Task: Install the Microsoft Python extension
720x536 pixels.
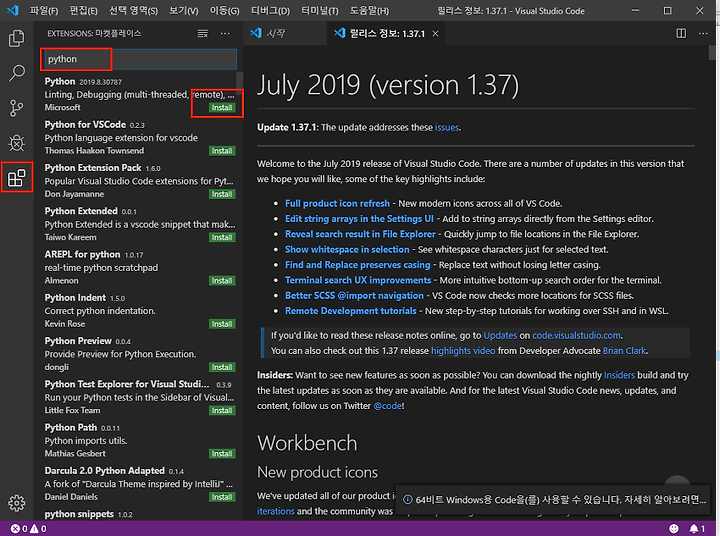Action: pyautogui.click(x=222, y=107)
